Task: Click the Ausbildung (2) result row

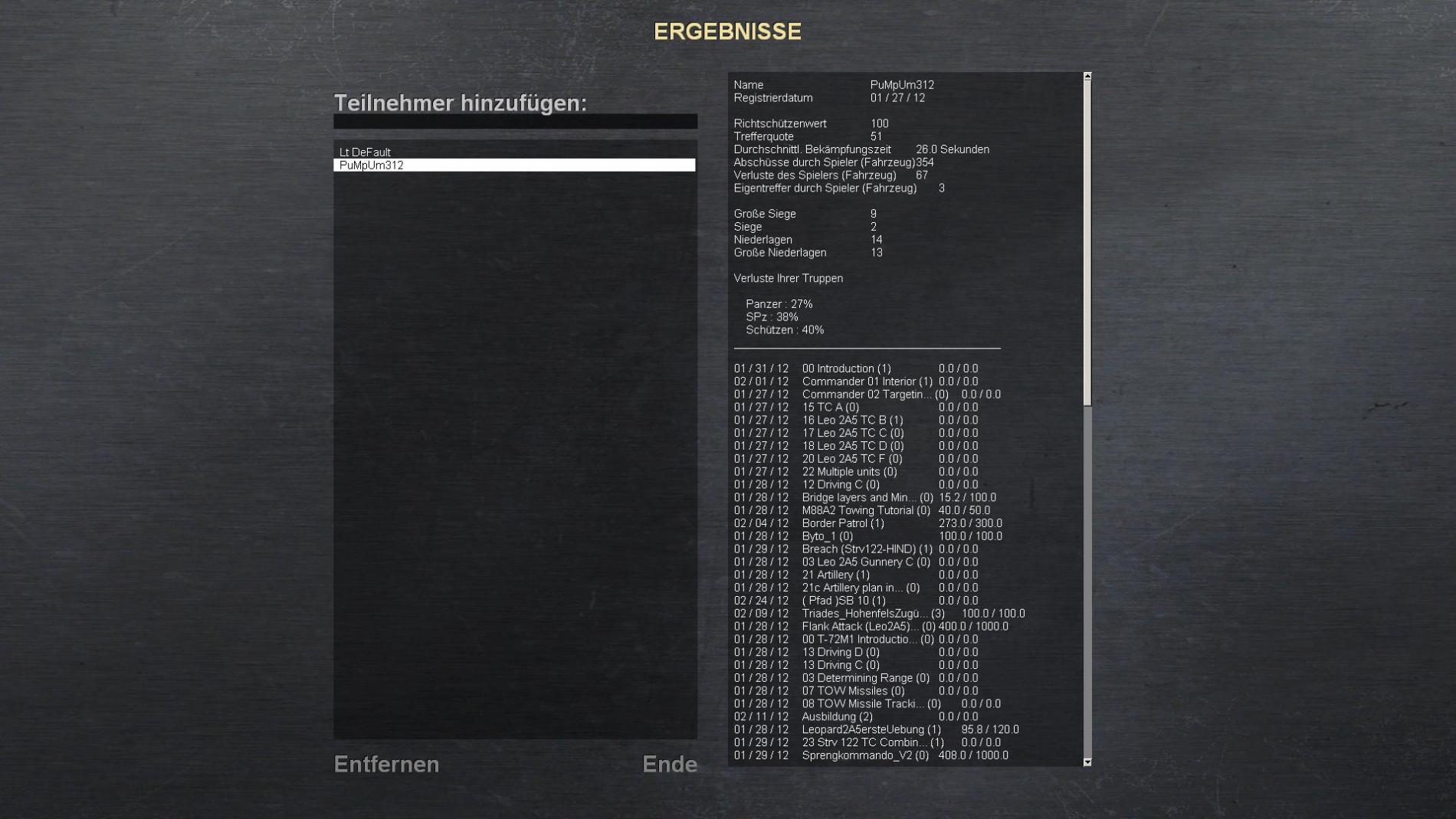Action: [837, 717]
